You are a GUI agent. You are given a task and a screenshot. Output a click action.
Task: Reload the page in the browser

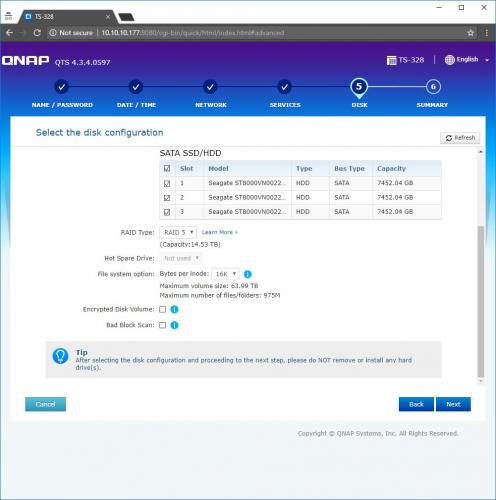coord(37,33)
